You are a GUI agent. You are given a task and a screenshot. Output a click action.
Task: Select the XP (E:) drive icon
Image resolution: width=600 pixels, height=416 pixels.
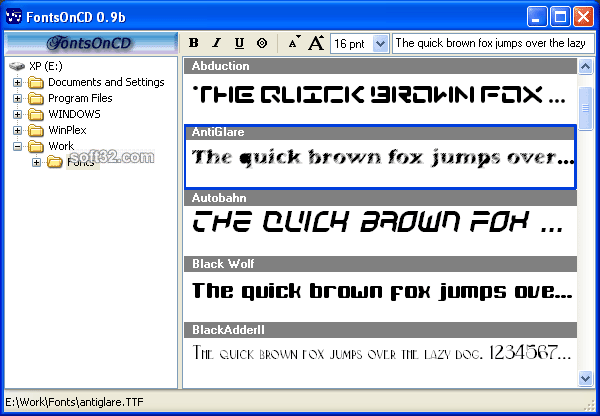17,66
